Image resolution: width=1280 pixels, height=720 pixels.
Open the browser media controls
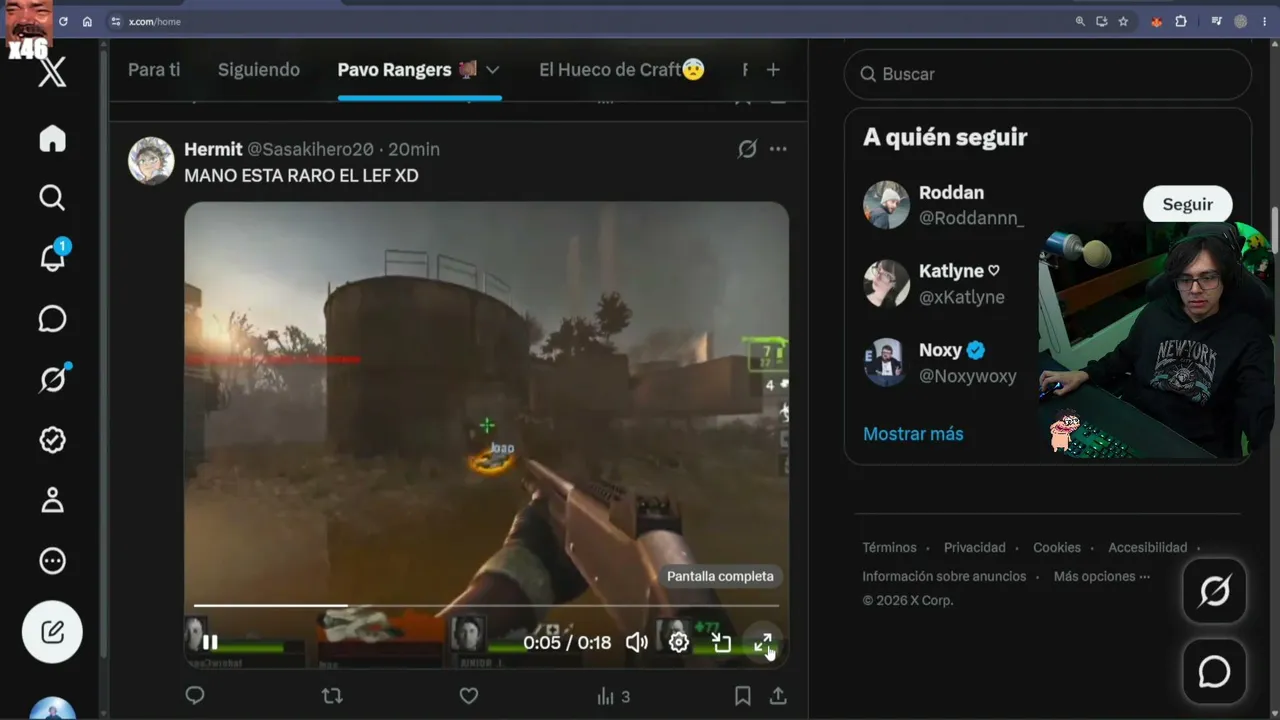pos(1217,21)
